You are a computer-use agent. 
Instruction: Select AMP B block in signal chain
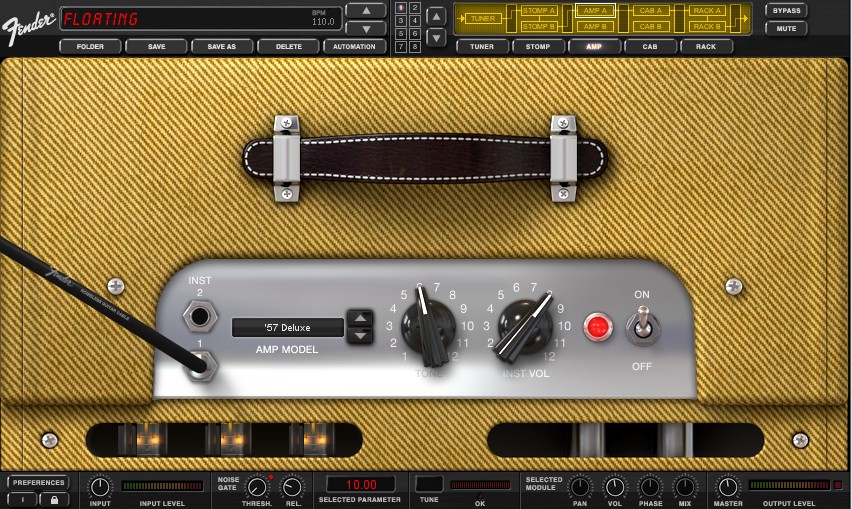tap(595, 26)
